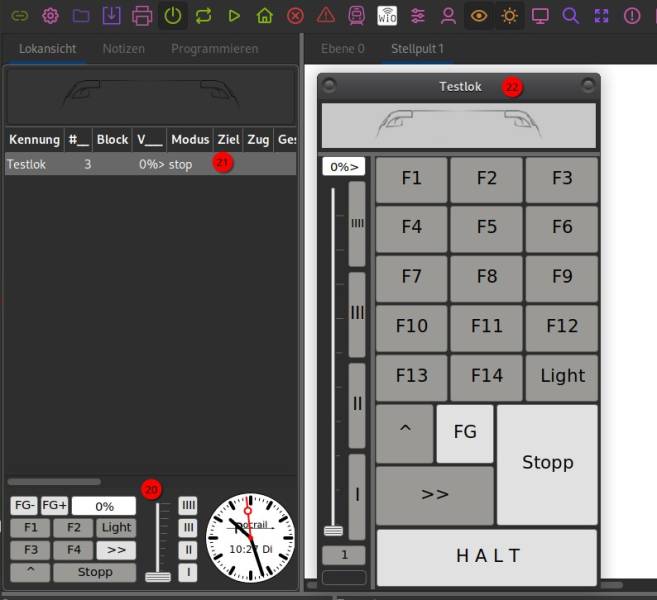This screenshot has height=600, width=657.
Task: Click the red warning triangle icon
Action: click(326, 16)
